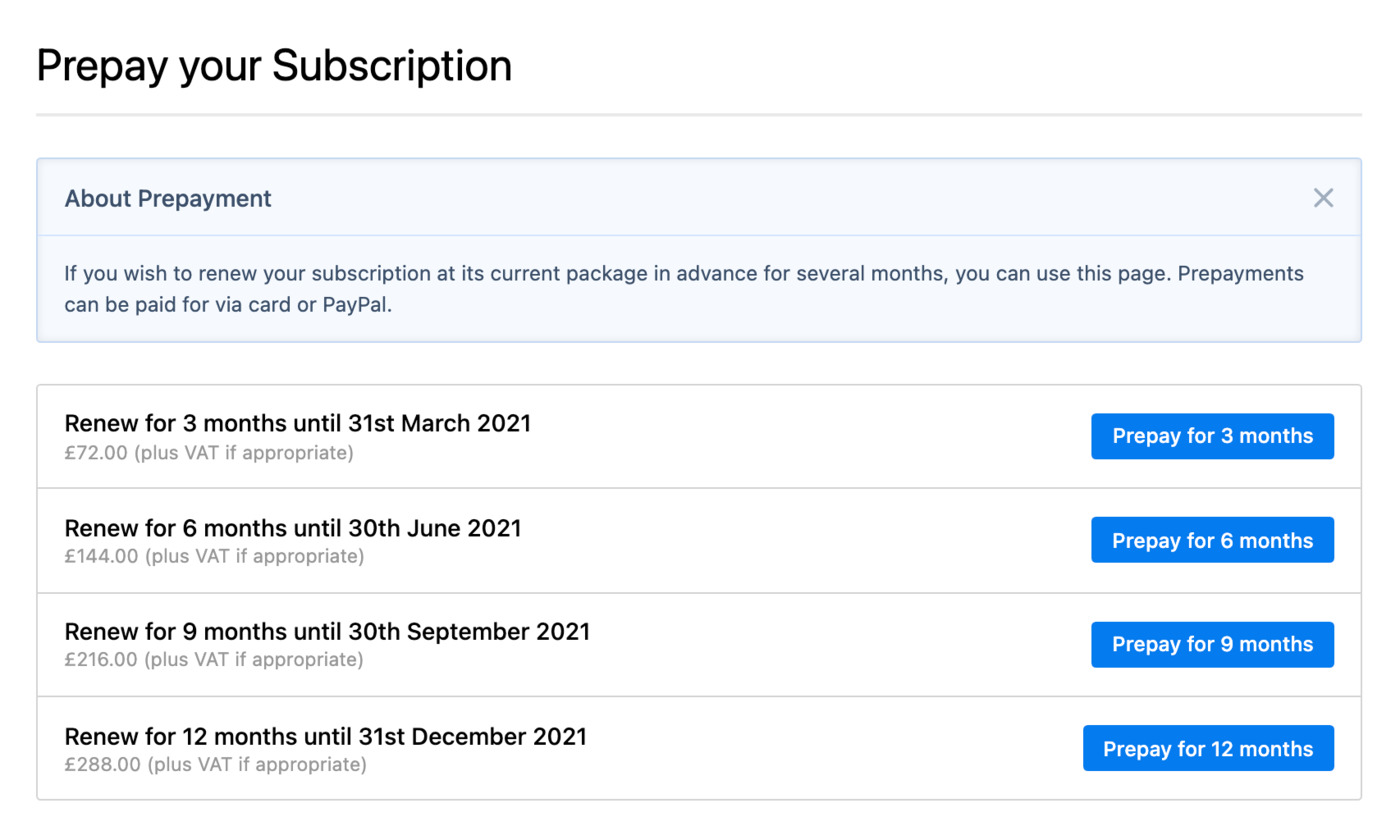Click the £216.00 price amount

(x=101, y=660)
